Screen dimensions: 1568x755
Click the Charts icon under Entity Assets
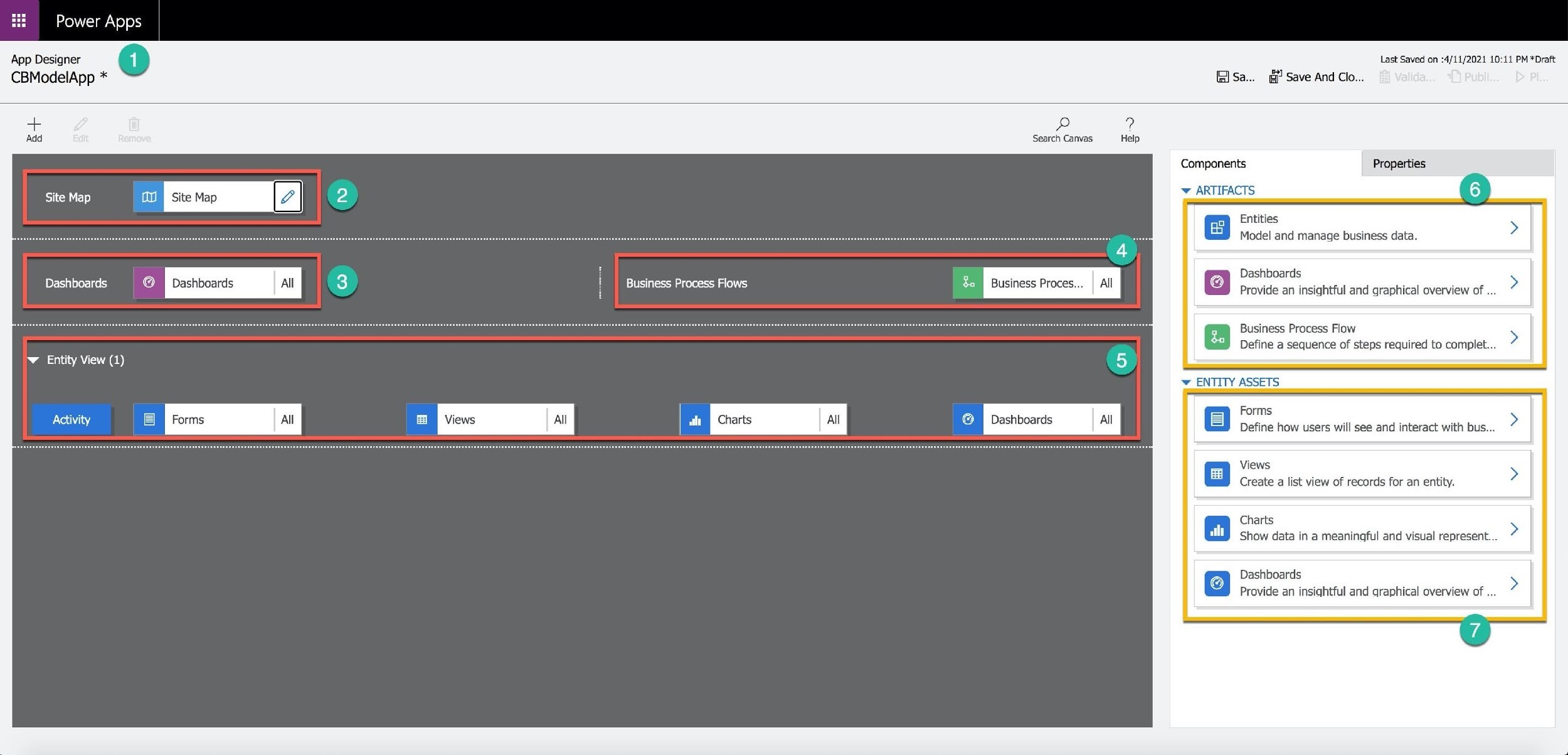[x=1215, y=528]
